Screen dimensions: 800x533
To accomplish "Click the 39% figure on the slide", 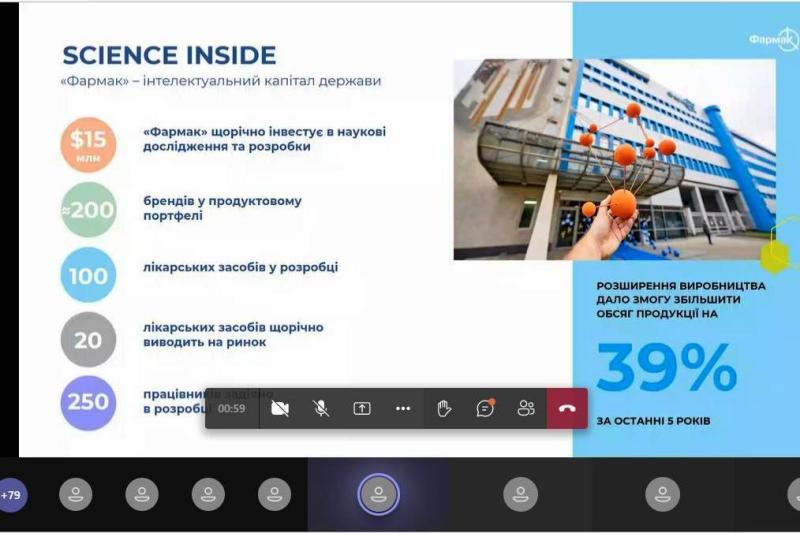I will coord(667,368).
